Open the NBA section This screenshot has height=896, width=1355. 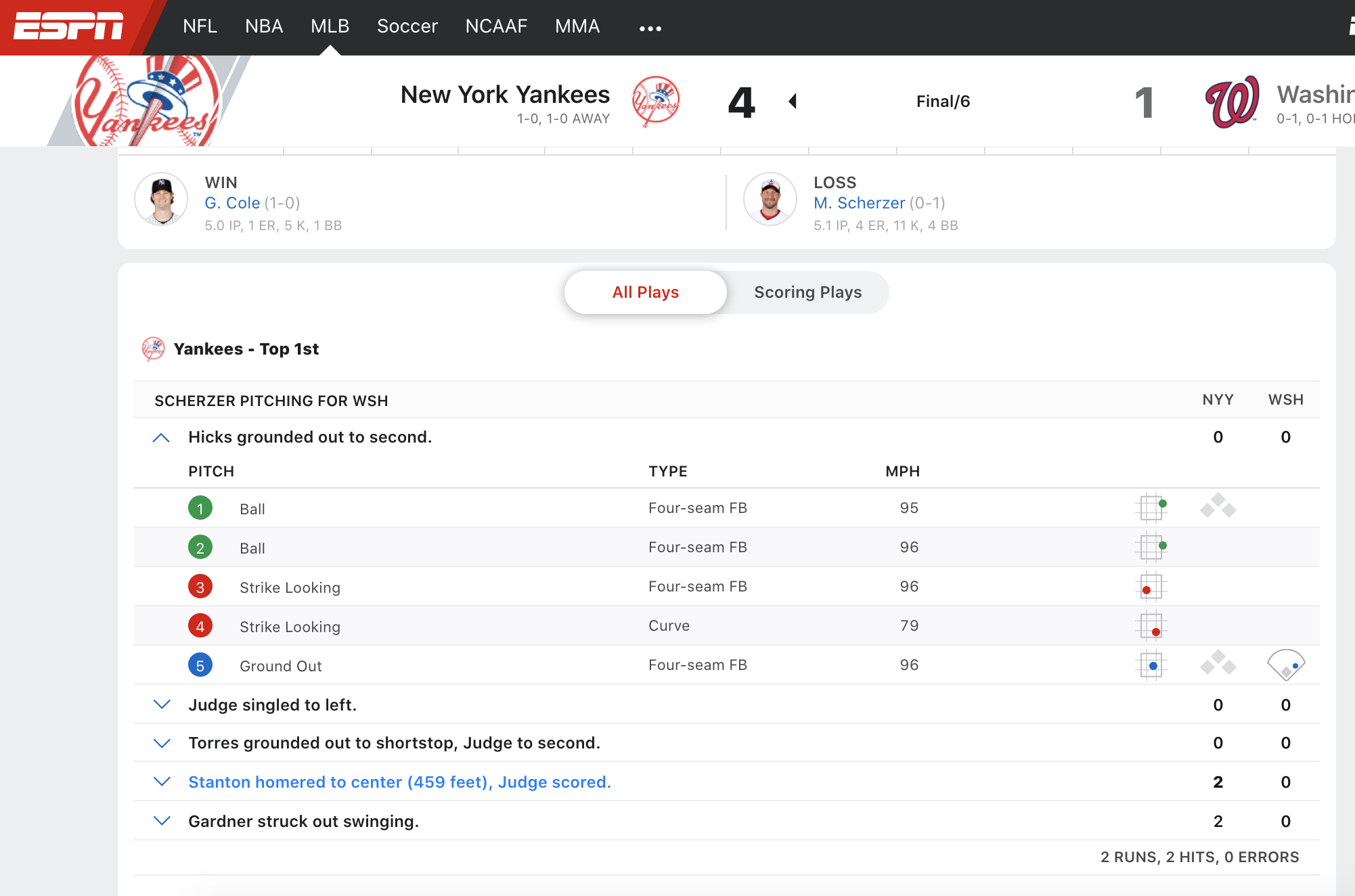tap(263, 26)
